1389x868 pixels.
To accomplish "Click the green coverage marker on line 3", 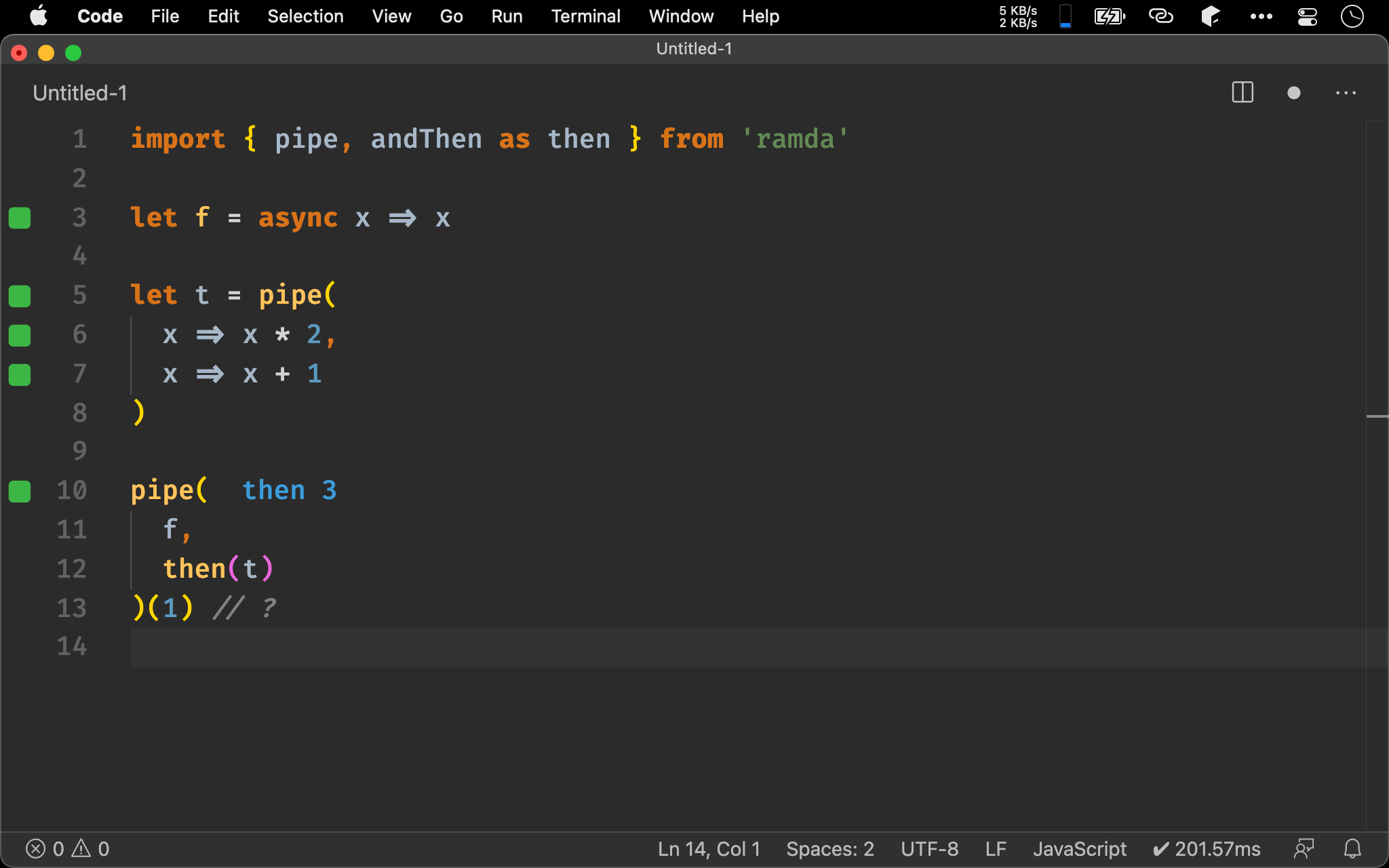I will 20,218.
